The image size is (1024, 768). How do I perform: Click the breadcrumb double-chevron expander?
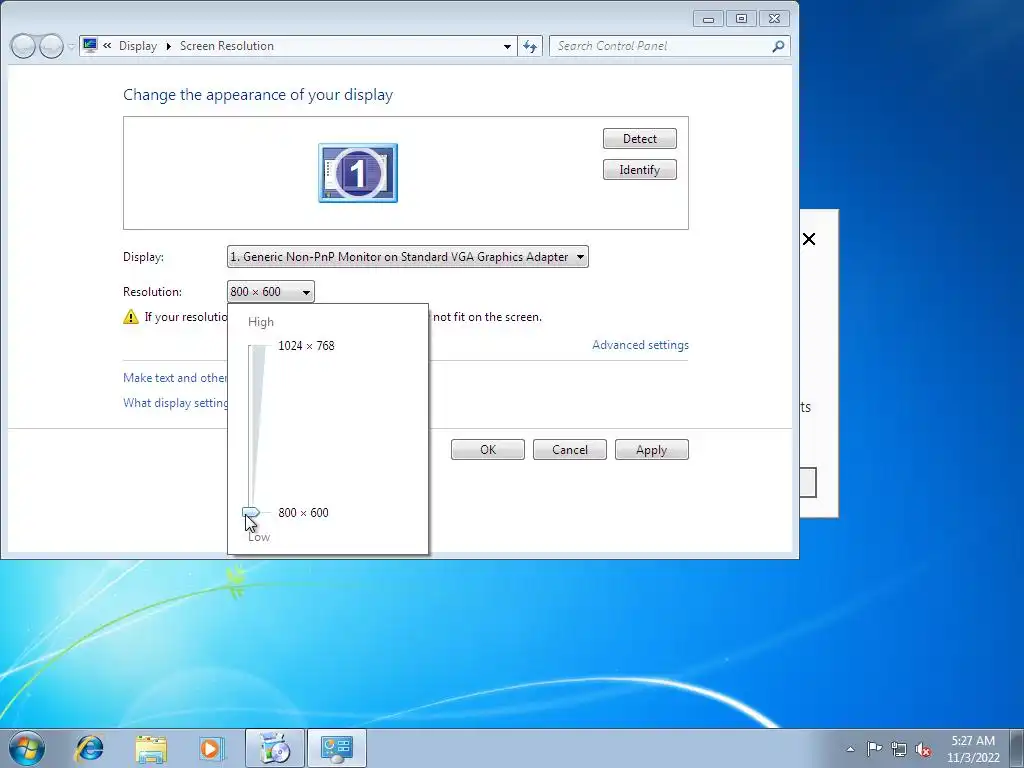click(x=107, y=46)
